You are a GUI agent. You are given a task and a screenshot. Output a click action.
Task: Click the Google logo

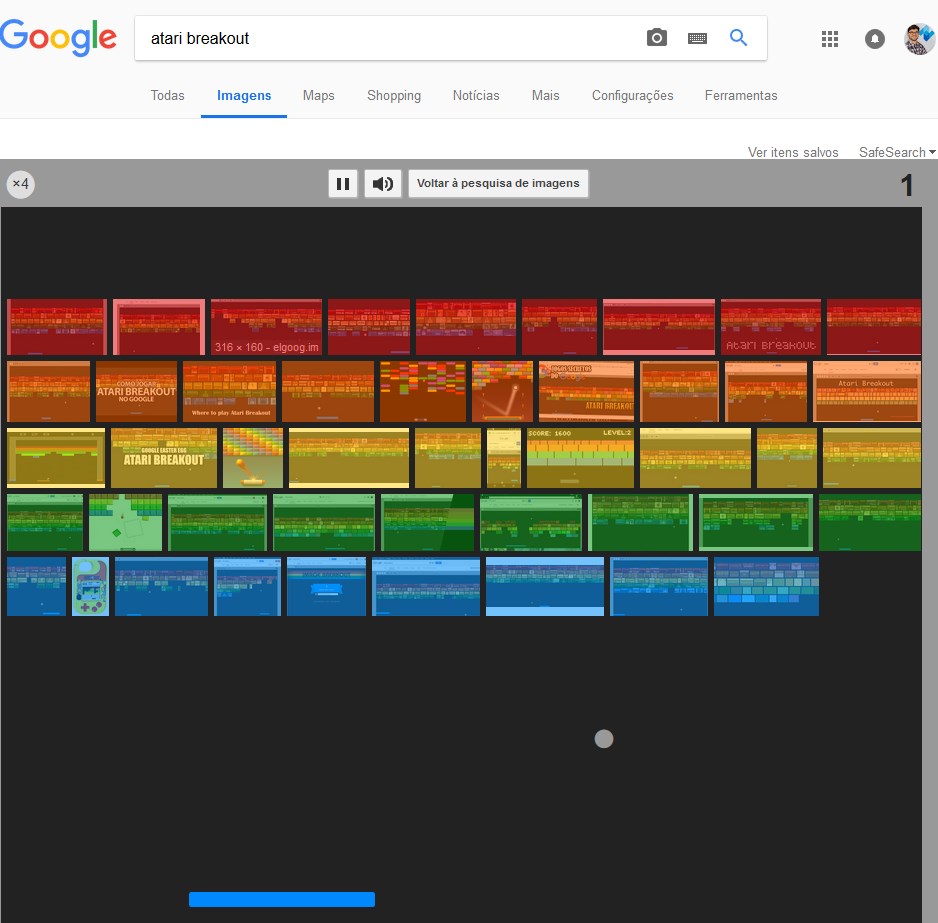tap(58, 37)
